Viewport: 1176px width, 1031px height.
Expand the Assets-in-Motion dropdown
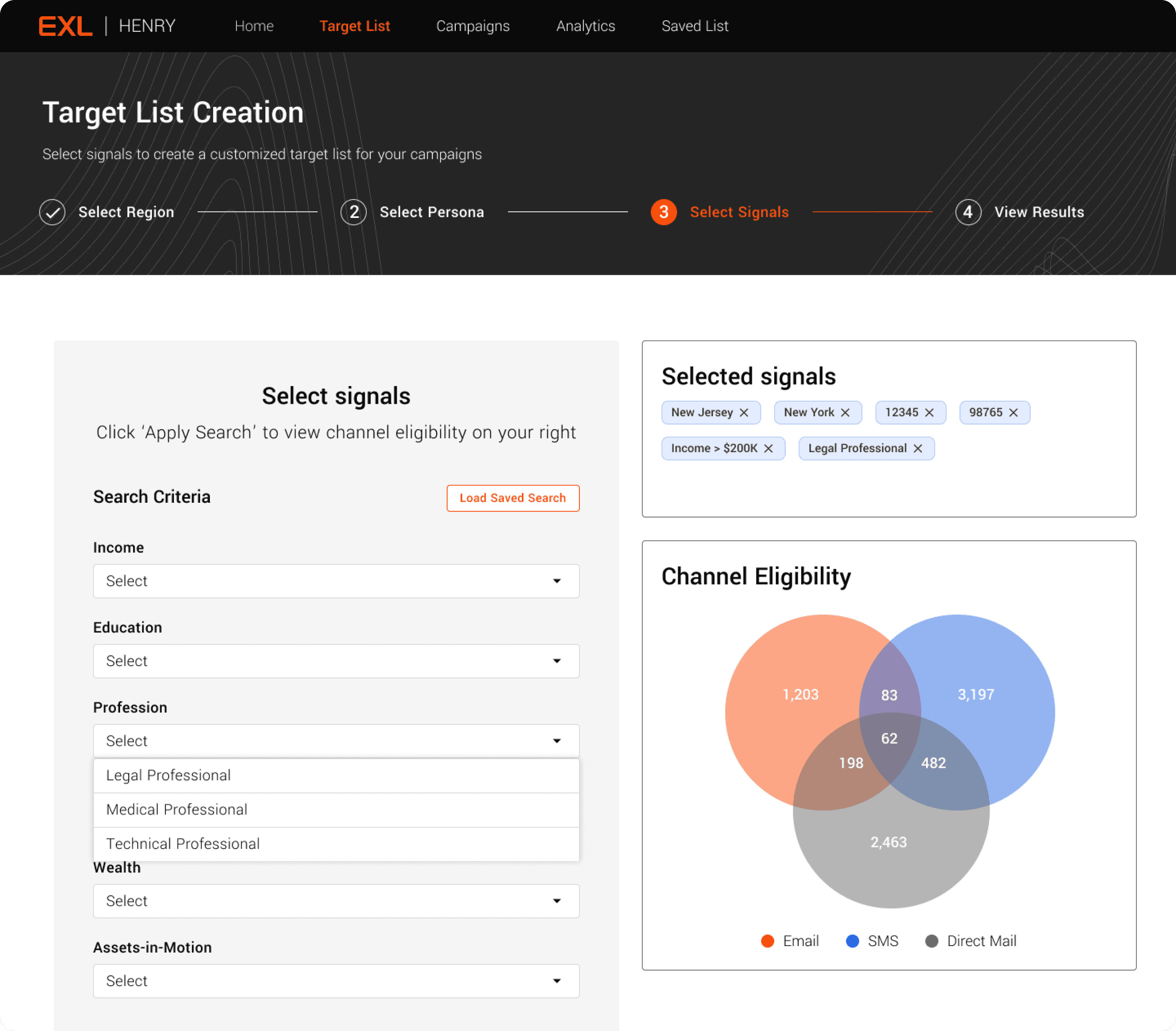pos(336,980)
